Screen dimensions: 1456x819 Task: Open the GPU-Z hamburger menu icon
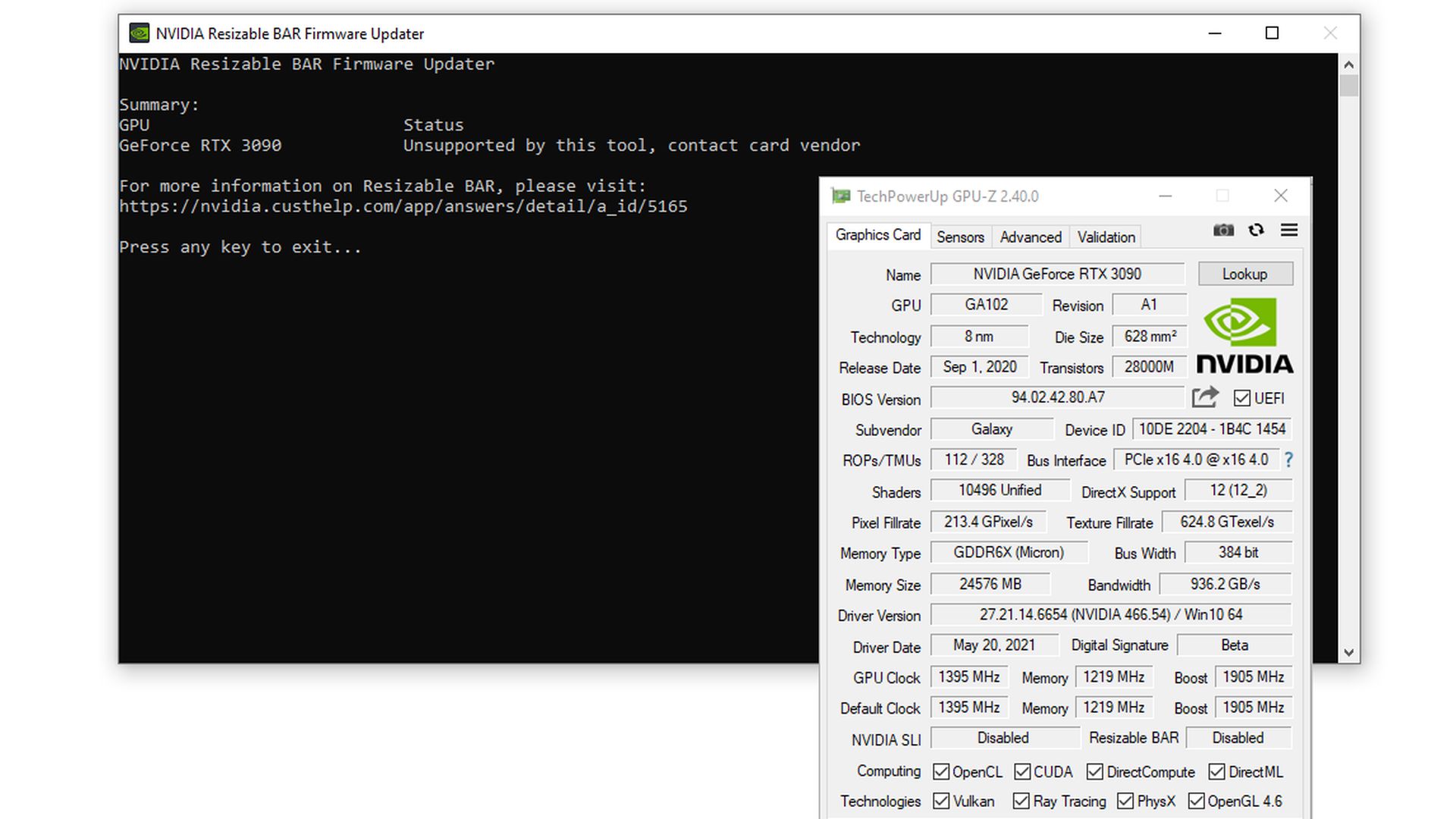pyautogui.click(x=1289, y=230)
